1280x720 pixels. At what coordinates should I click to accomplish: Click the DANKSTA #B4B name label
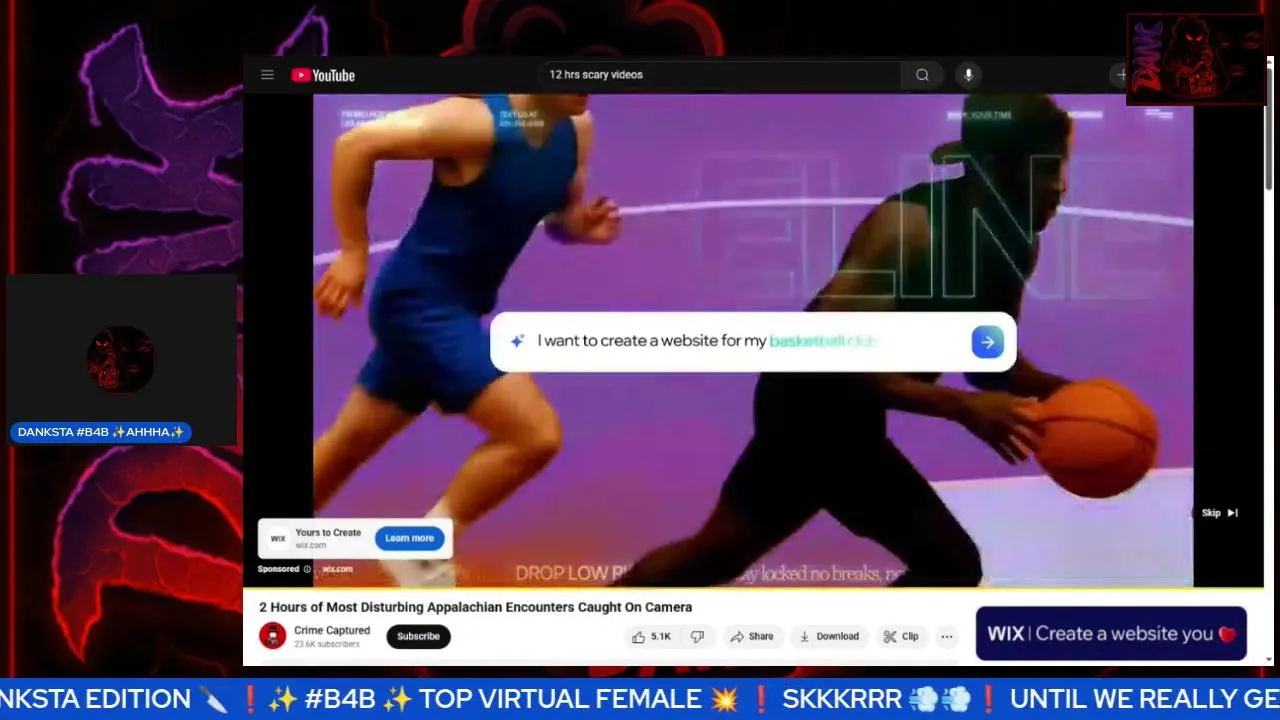pos(101,432)
